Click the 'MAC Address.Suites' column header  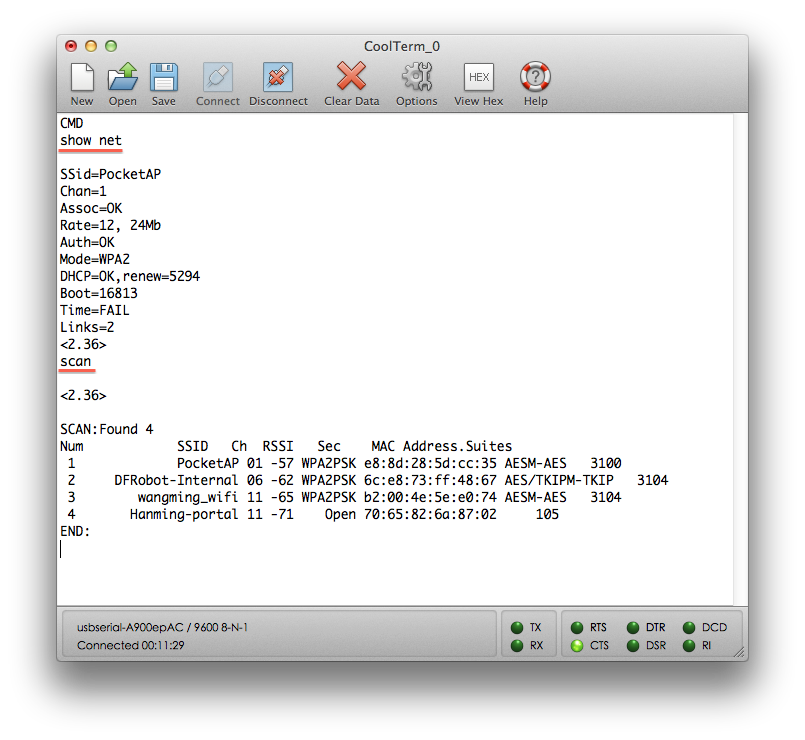(x=442, y=446)
